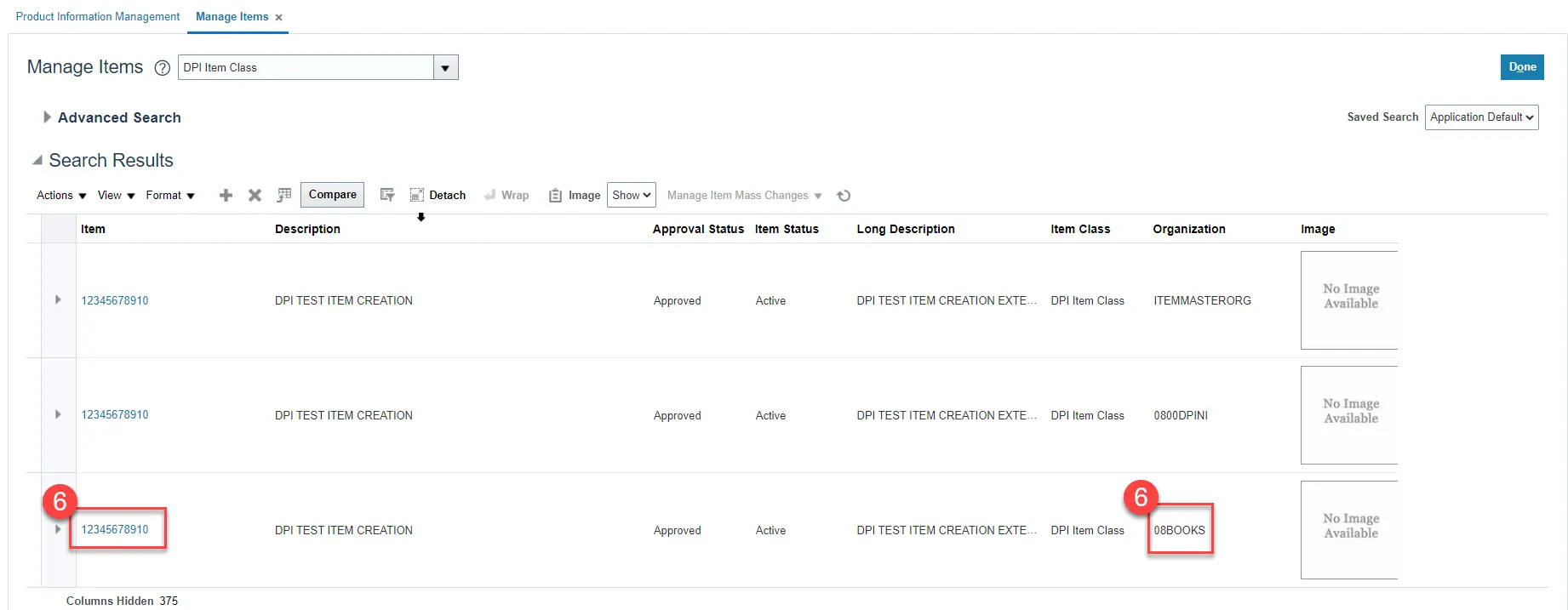Open the item class dropdown arrow
Image resolution: width=1568 pixels, height=610 pixels.
tap(445, 68)
